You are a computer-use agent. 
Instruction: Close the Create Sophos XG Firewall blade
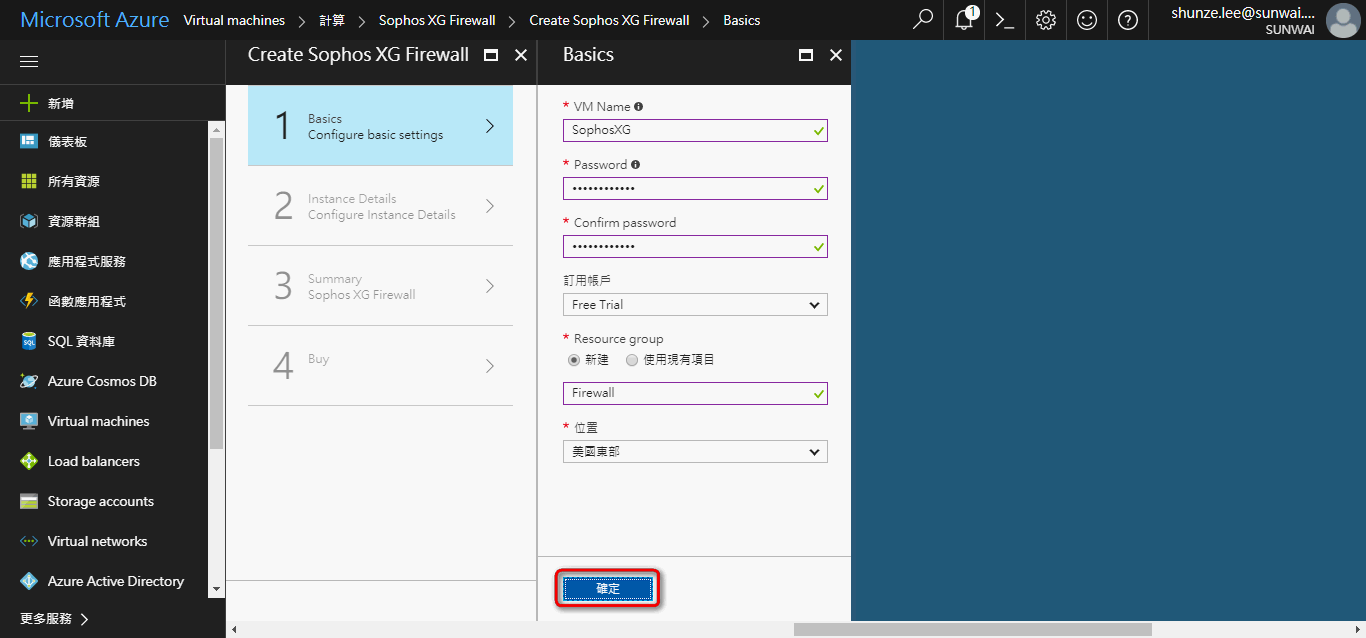[521, 55]
